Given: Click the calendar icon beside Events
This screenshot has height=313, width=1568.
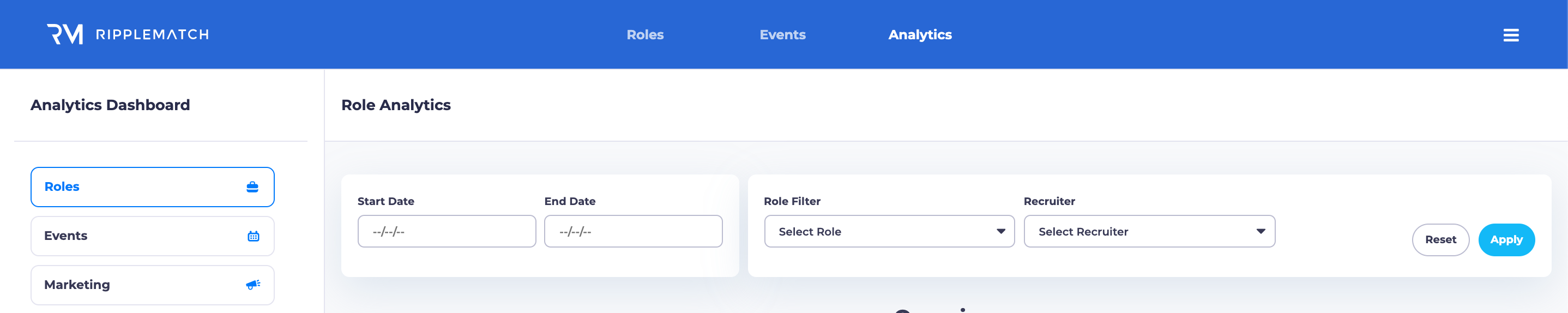Looking at the screenshot, I should [253, 236].
